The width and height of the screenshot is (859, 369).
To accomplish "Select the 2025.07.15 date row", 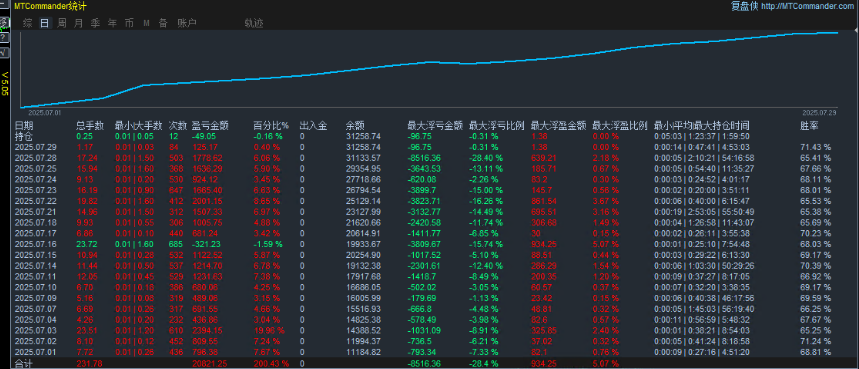I will 36,255.
